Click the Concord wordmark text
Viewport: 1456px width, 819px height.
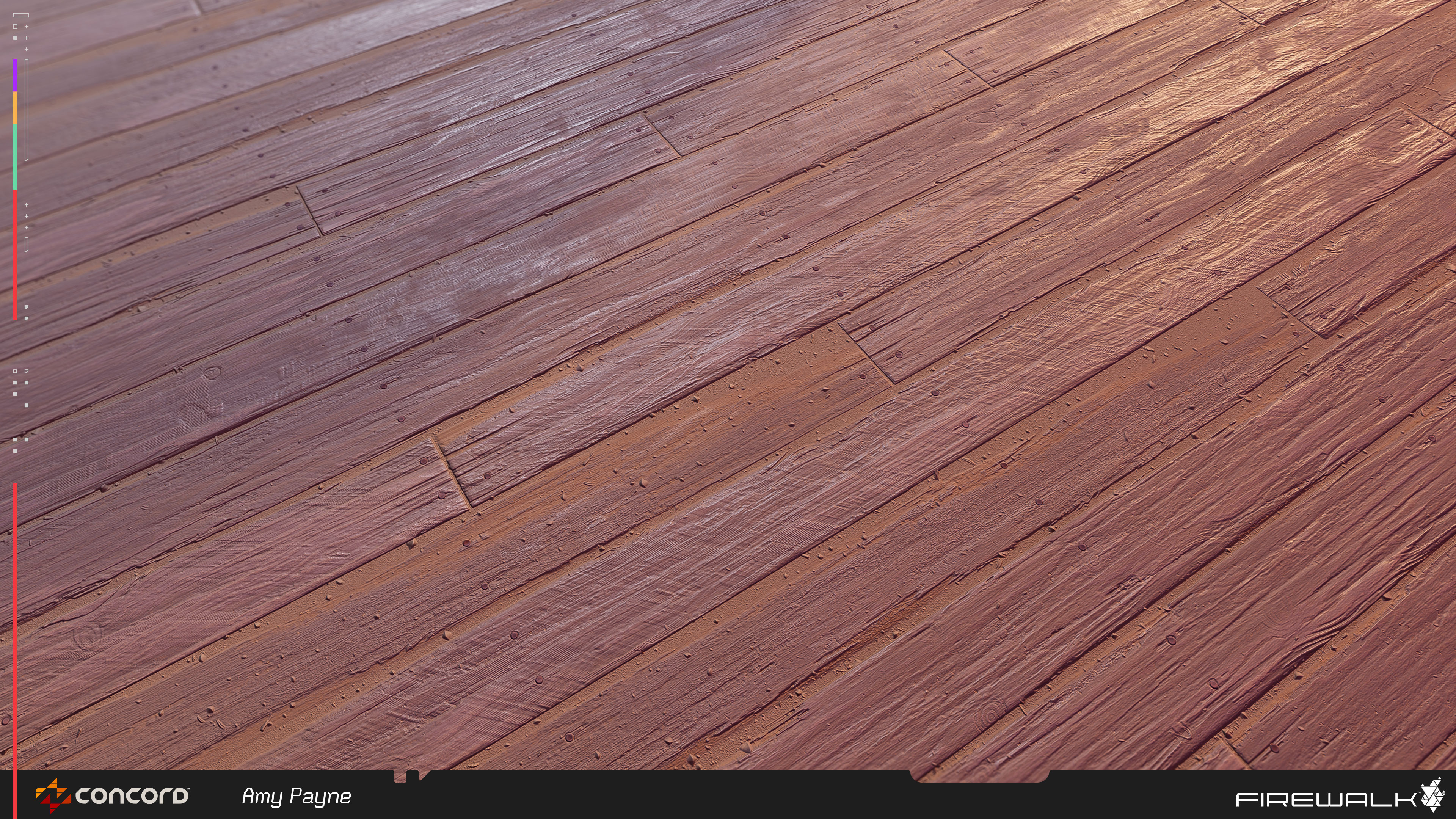(132, 796)
